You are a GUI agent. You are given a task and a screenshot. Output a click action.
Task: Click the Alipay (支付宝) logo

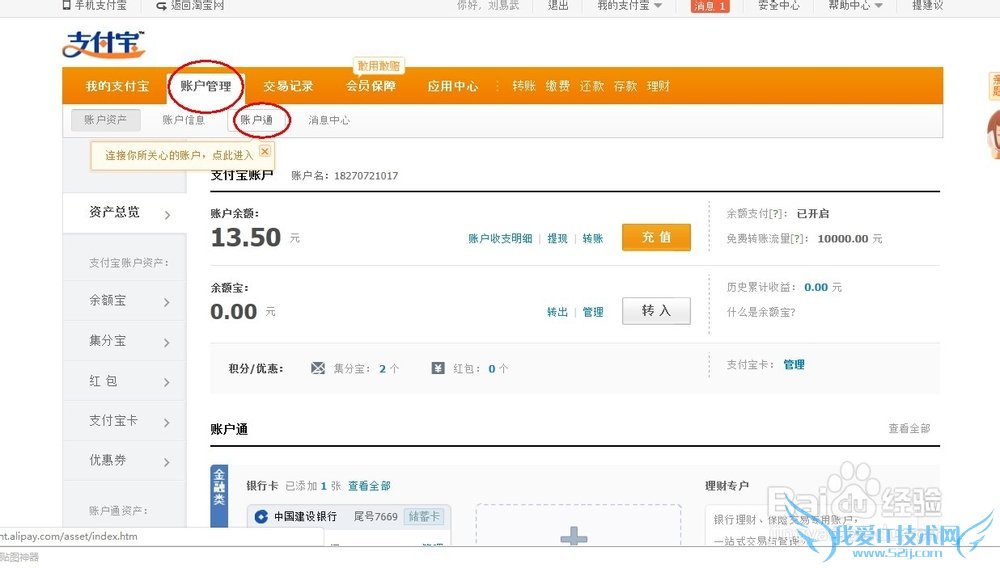pyautogui.click(x=103, y=44)
